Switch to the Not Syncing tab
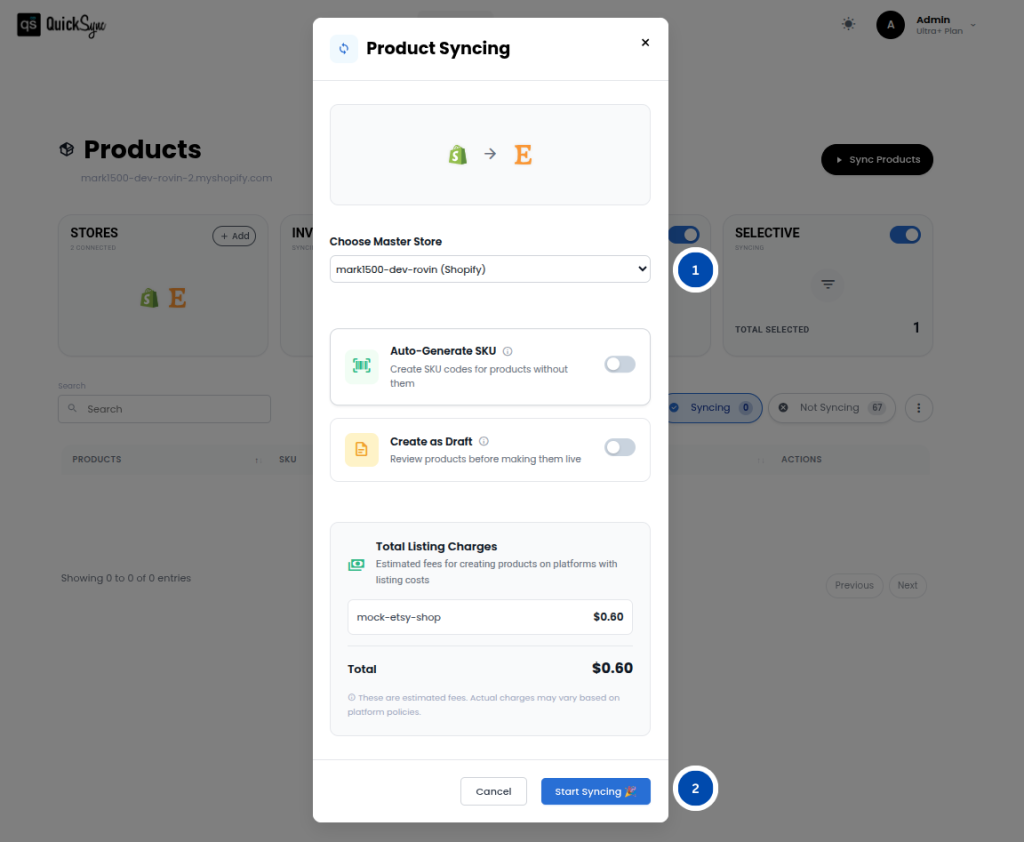Screen dimensions: 1024x842 coord(832,408)
